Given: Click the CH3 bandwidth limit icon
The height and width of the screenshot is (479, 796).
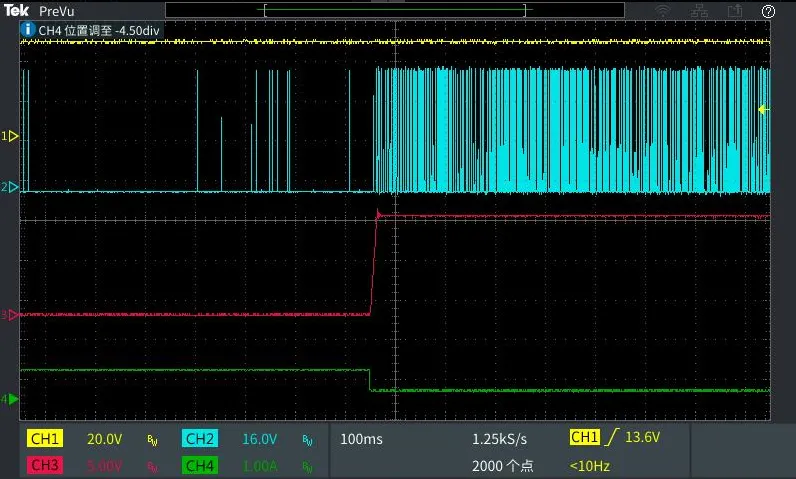Looking at the screenshot, I should (x=152, y=467).
